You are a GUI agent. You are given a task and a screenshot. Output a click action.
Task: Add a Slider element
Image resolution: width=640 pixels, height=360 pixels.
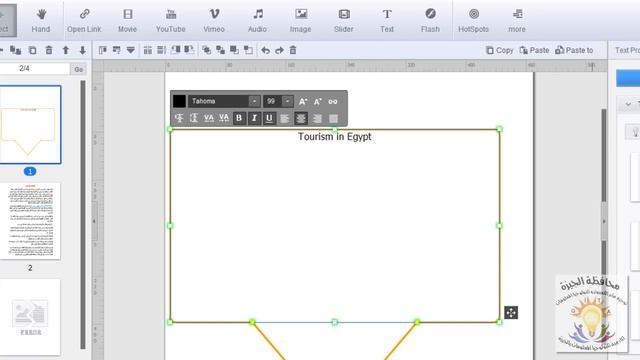344,20
